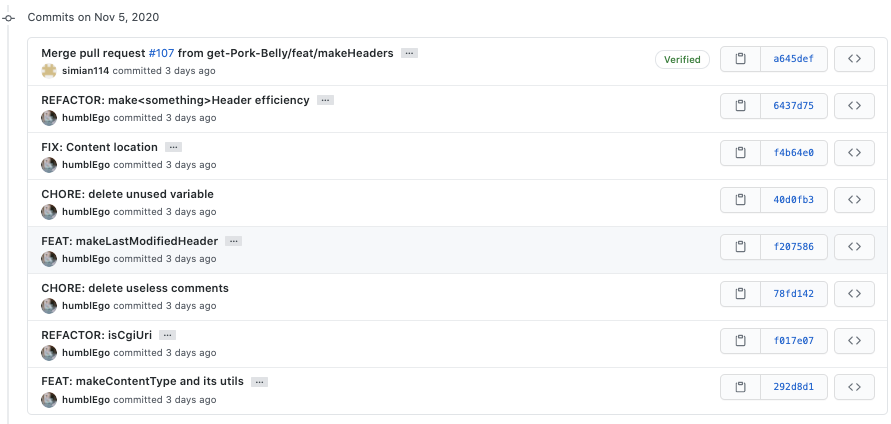The height and width of the screenshot is (424, 891).
Task: Open simian114 user avatar
Action: (49, 71)
